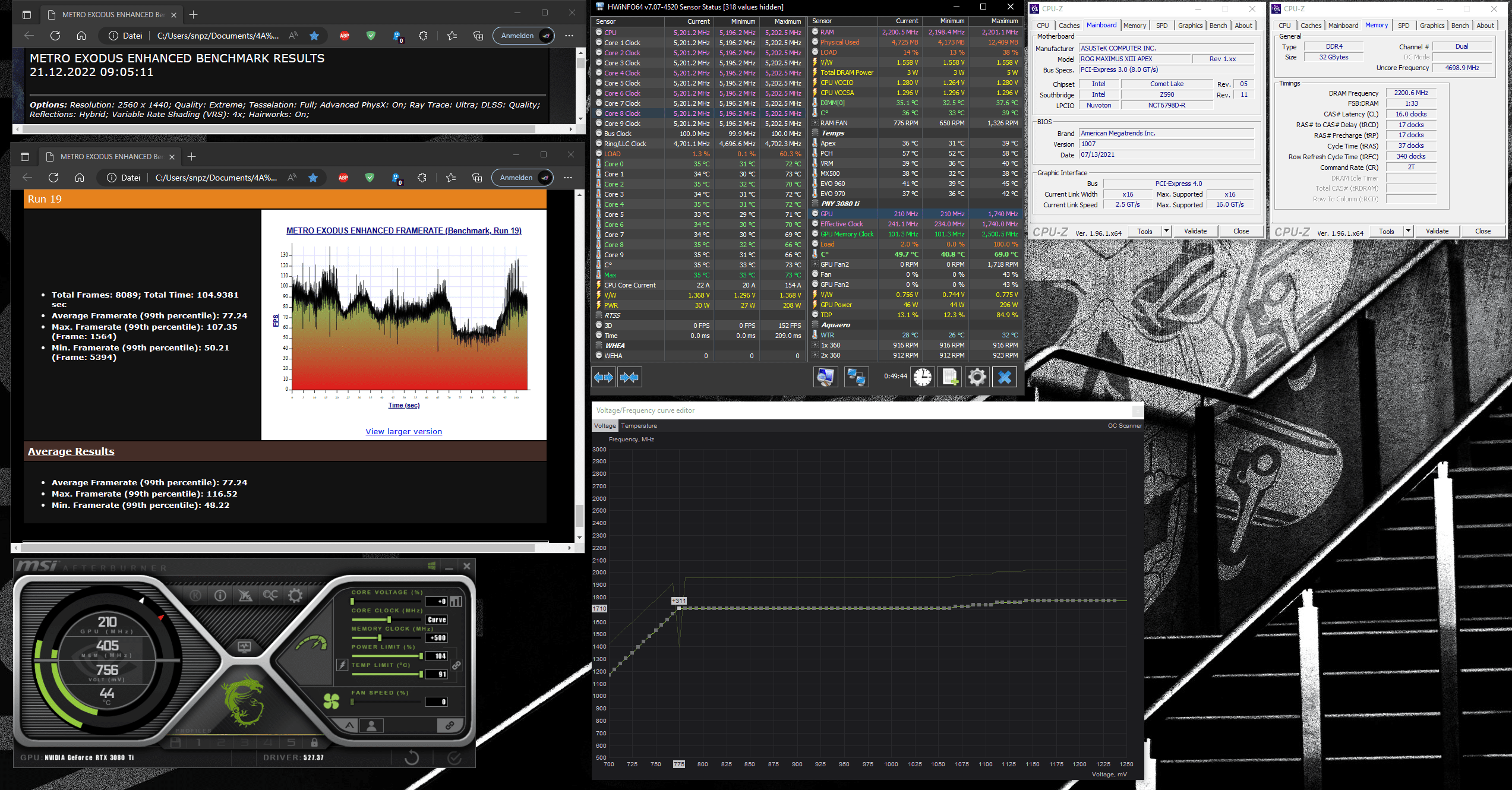Shrink HWiNFO columns with inward arrows
Viewport: 1512px width, 790px height.
(629, 377)
